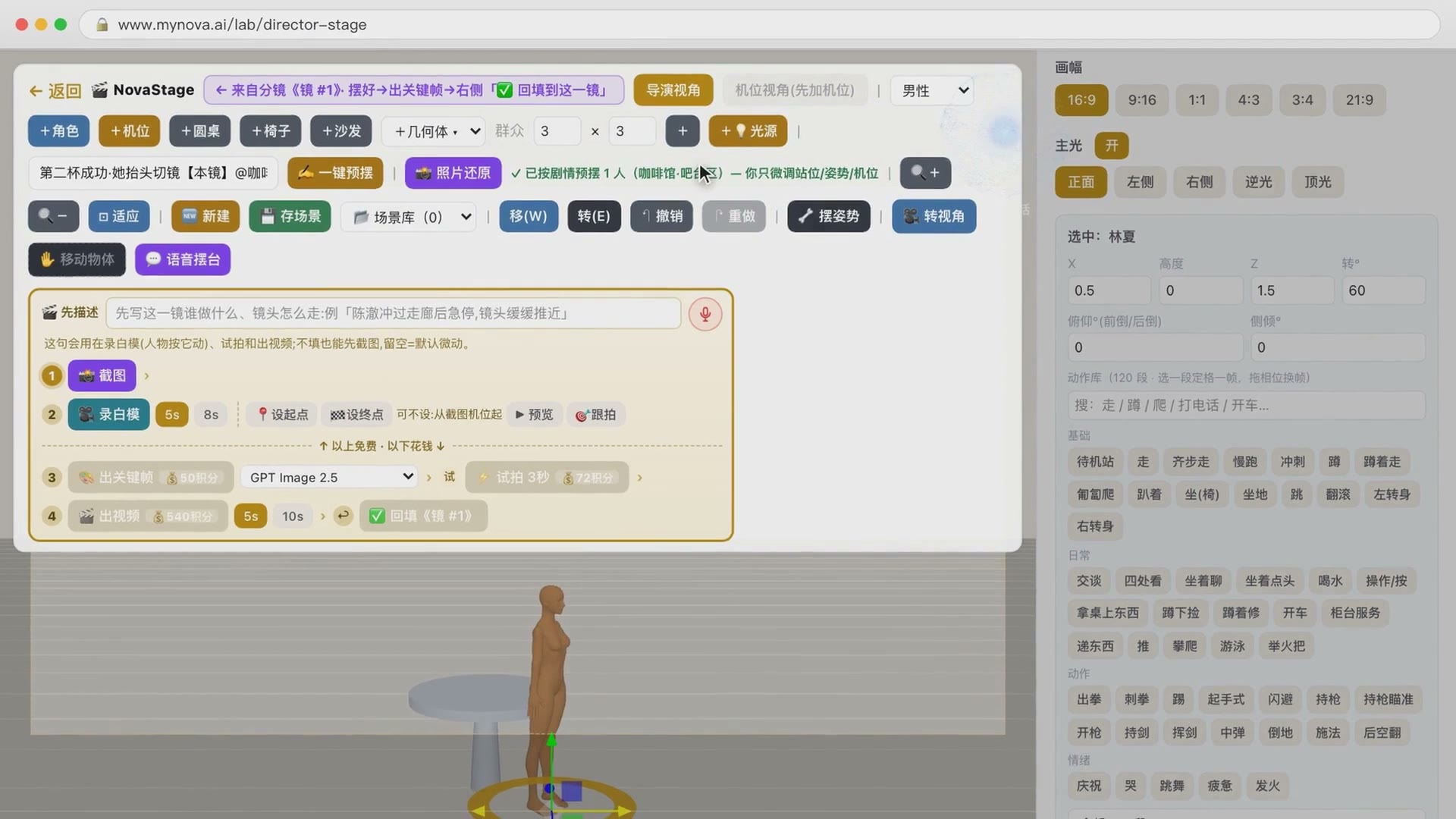This screenshot has width=1456, height=819.
Task: Click the 移动物体 hand tool button
Action: pyautogui.click(x=77, y=259)
